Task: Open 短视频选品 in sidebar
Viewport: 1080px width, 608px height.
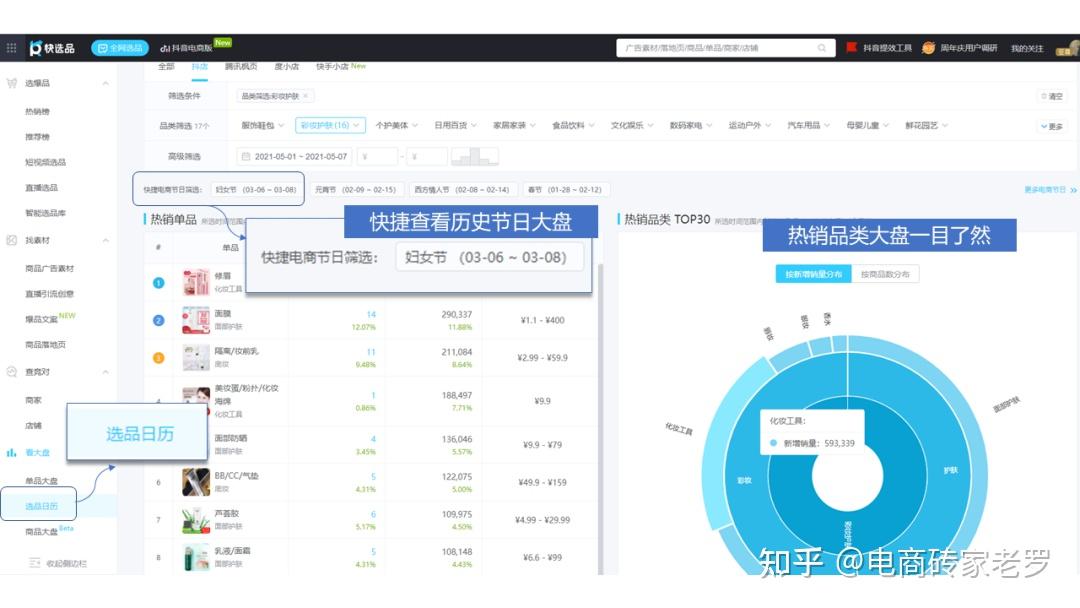Action: pos(45,162)
